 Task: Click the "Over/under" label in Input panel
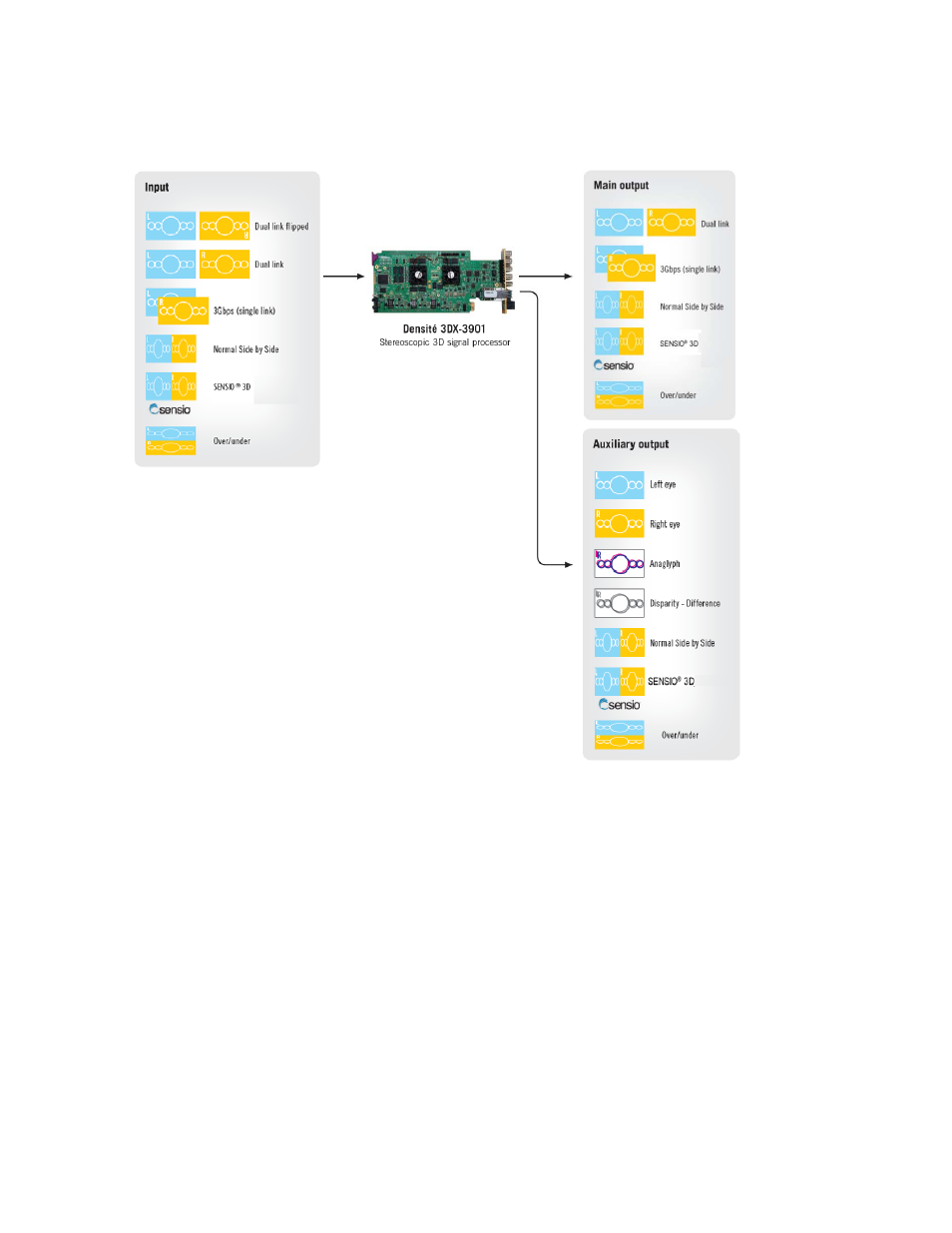click(x=232, y=441)
